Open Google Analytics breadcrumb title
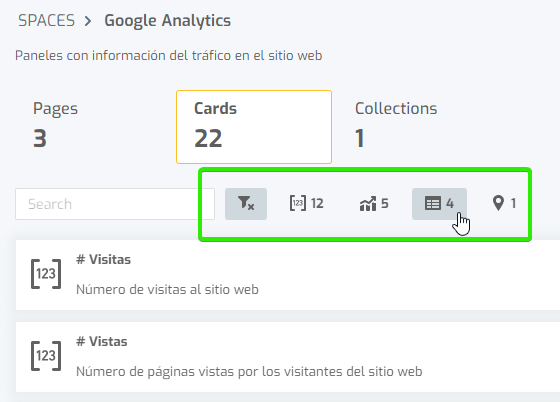560x402 pixels. coord(168,20)
